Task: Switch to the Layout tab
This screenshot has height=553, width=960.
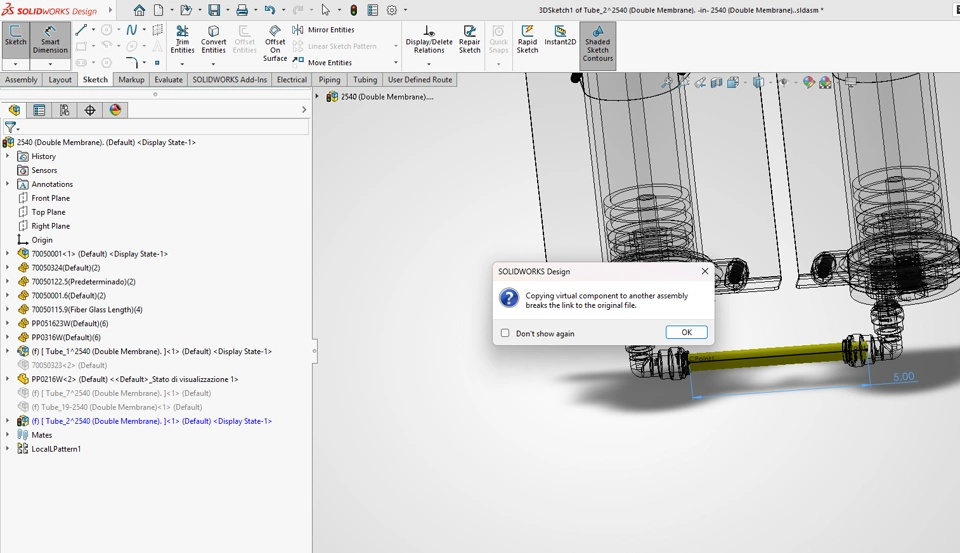Action: (x=60, y=80)
